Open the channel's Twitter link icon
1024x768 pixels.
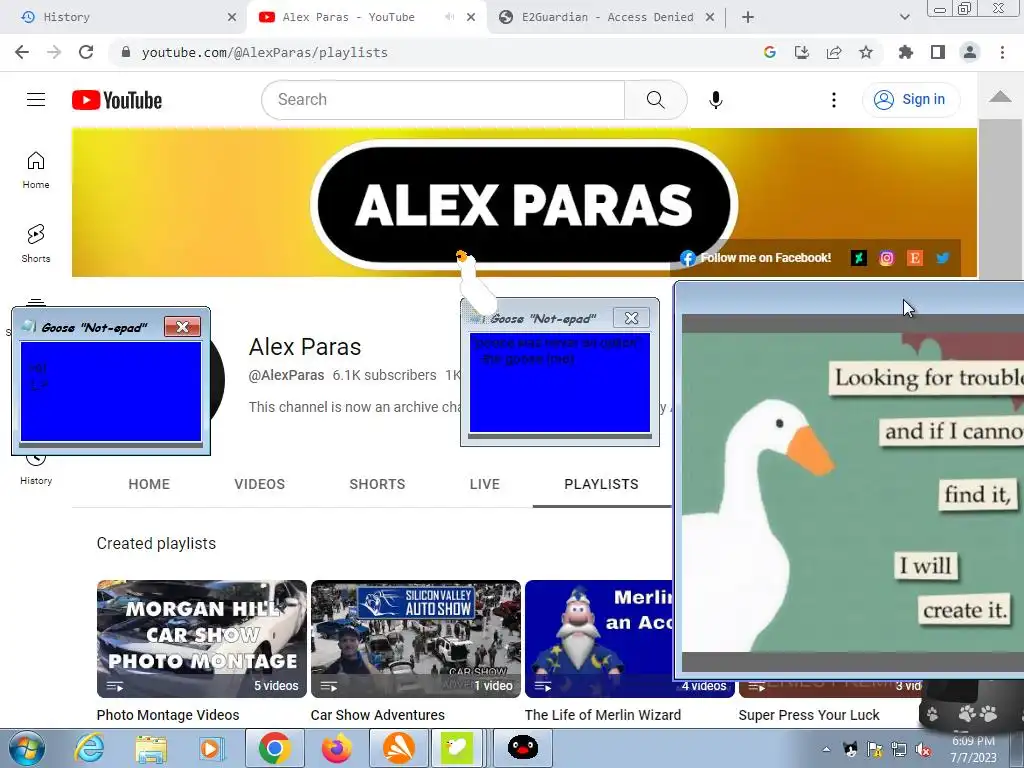pos(942,258)
